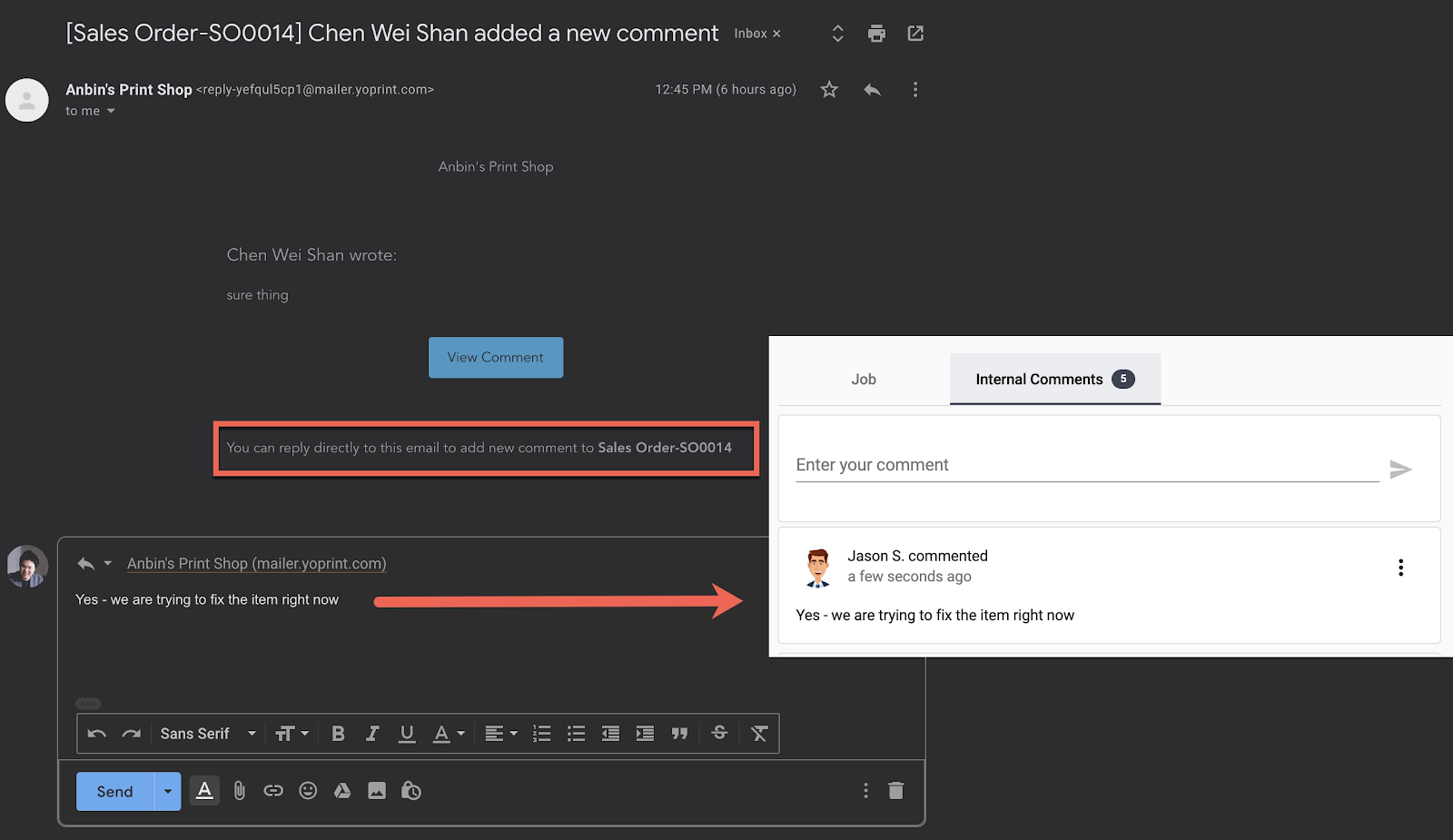
Task: Toggle formatting options bar
Action: tap(205, 791)
